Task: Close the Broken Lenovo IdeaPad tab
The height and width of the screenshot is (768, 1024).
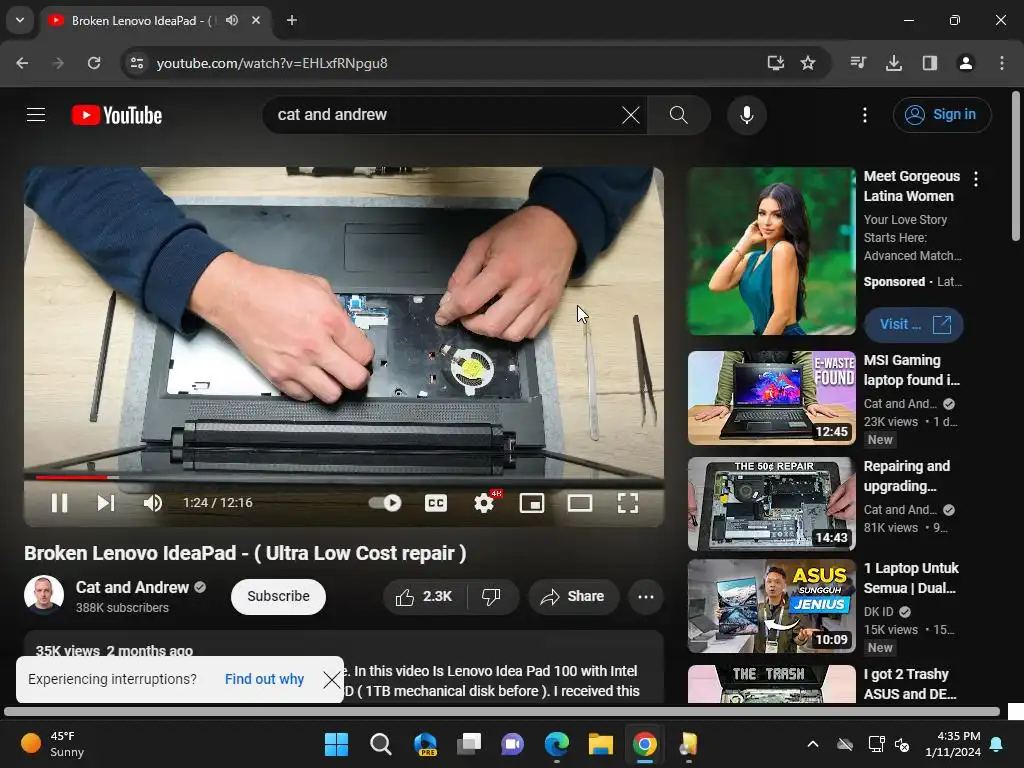Action: 256,20
